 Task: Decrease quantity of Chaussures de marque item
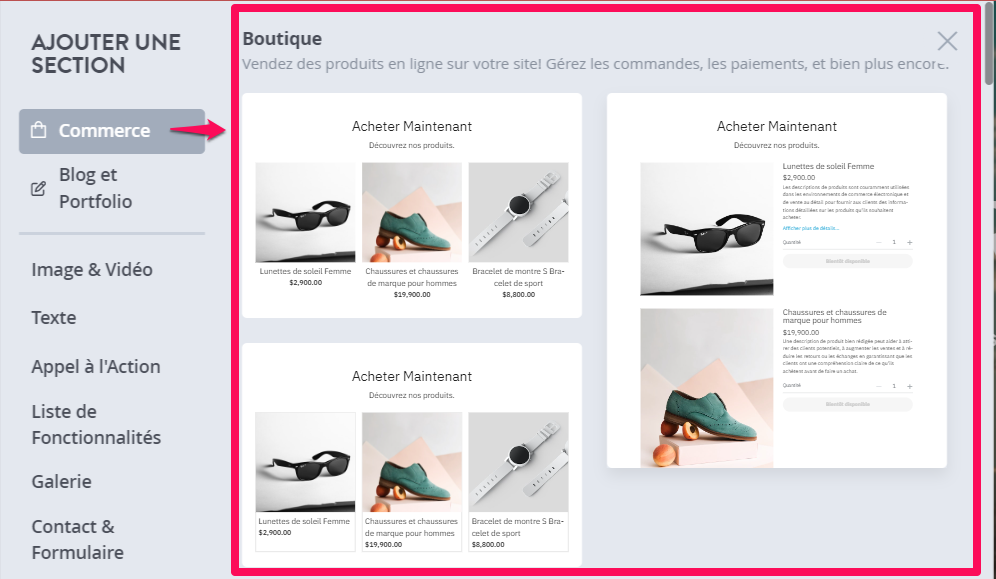[879, 386]
